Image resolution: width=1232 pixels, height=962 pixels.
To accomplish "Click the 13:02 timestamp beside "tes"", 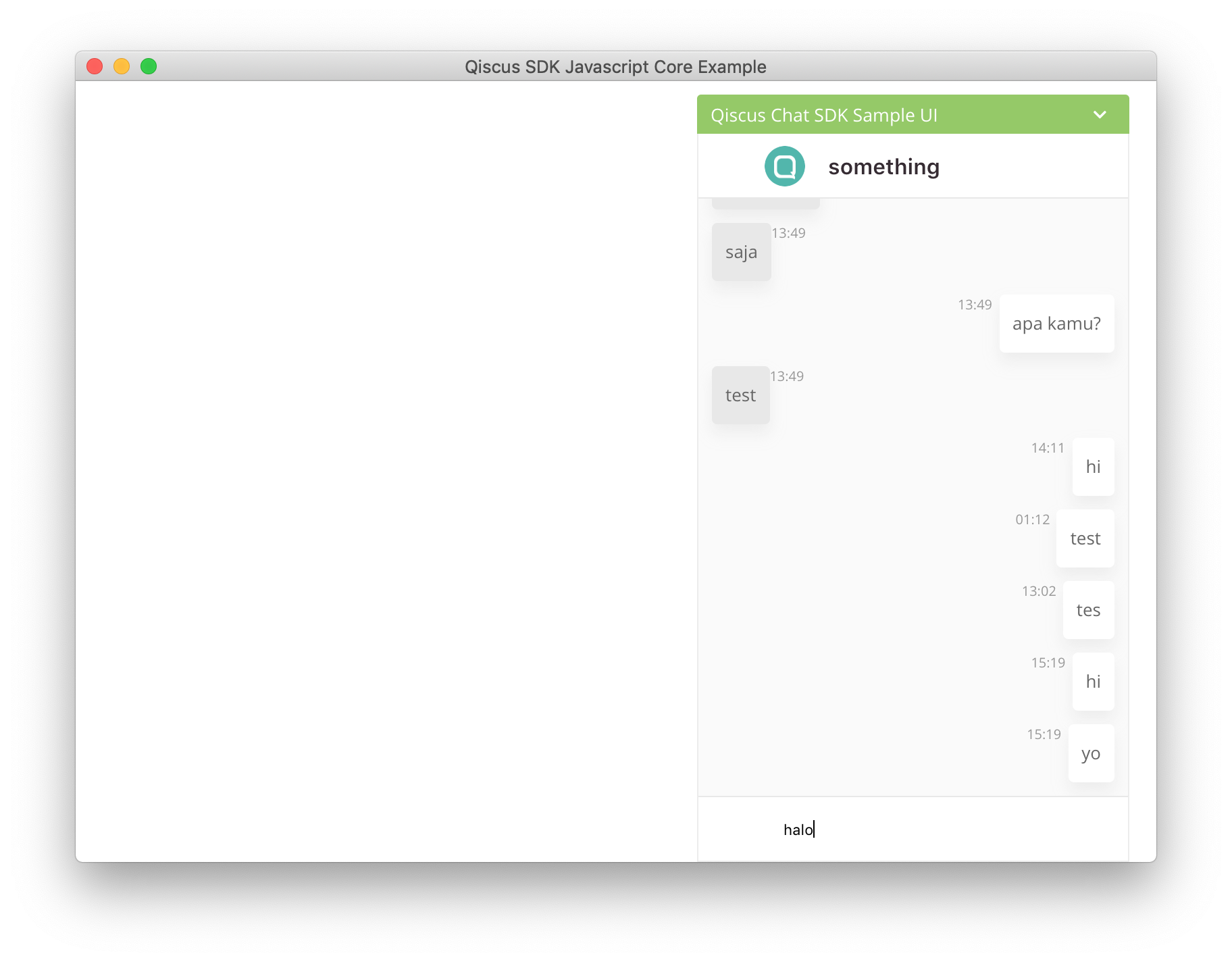I will pyautogui.click(x=1038, y=591).
